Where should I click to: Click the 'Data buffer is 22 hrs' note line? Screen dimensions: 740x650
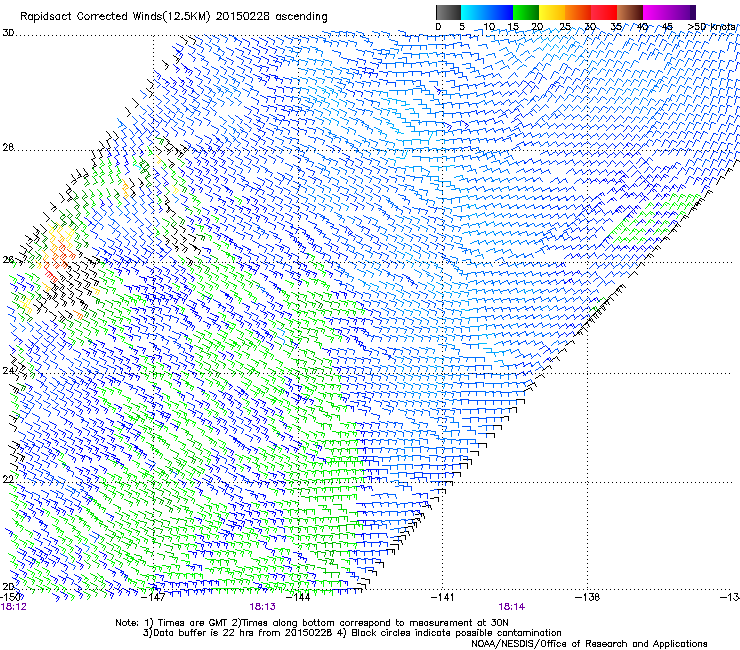tap(352, 633)
